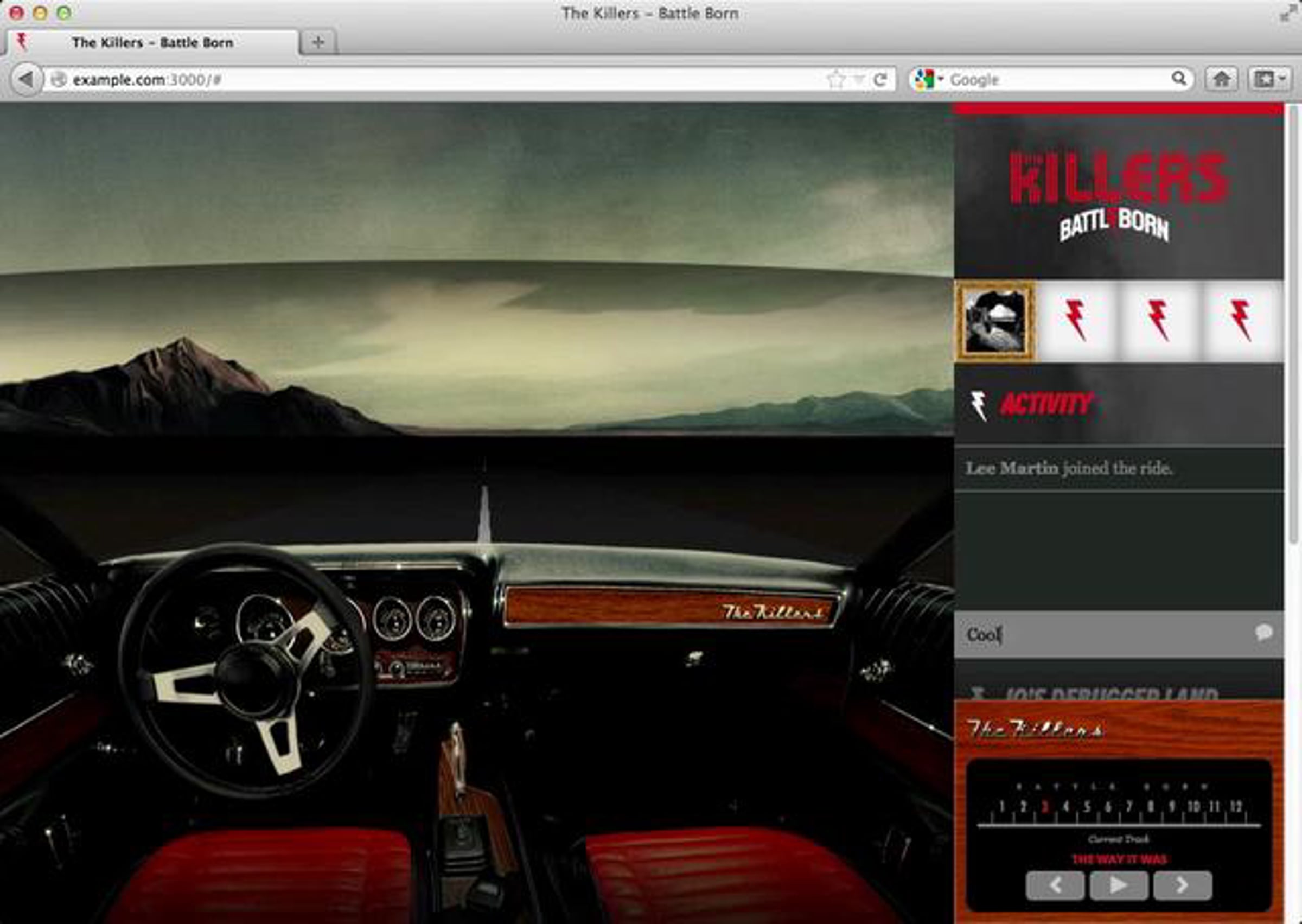
Task: Select track 8 on the radio dial
Action: 1151,807
